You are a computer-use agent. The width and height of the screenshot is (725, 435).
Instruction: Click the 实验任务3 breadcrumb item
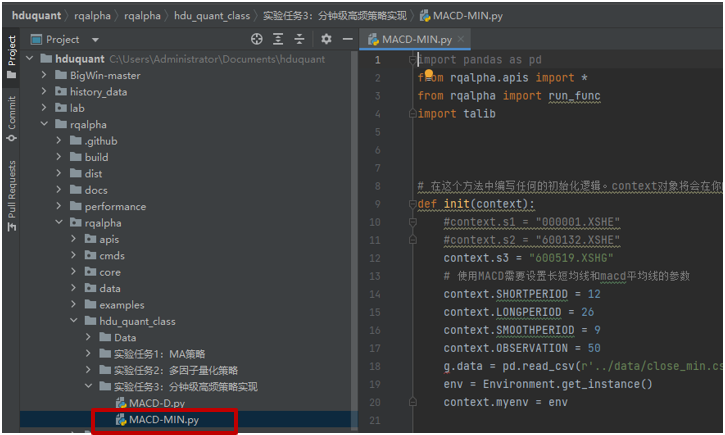point(335,16)
